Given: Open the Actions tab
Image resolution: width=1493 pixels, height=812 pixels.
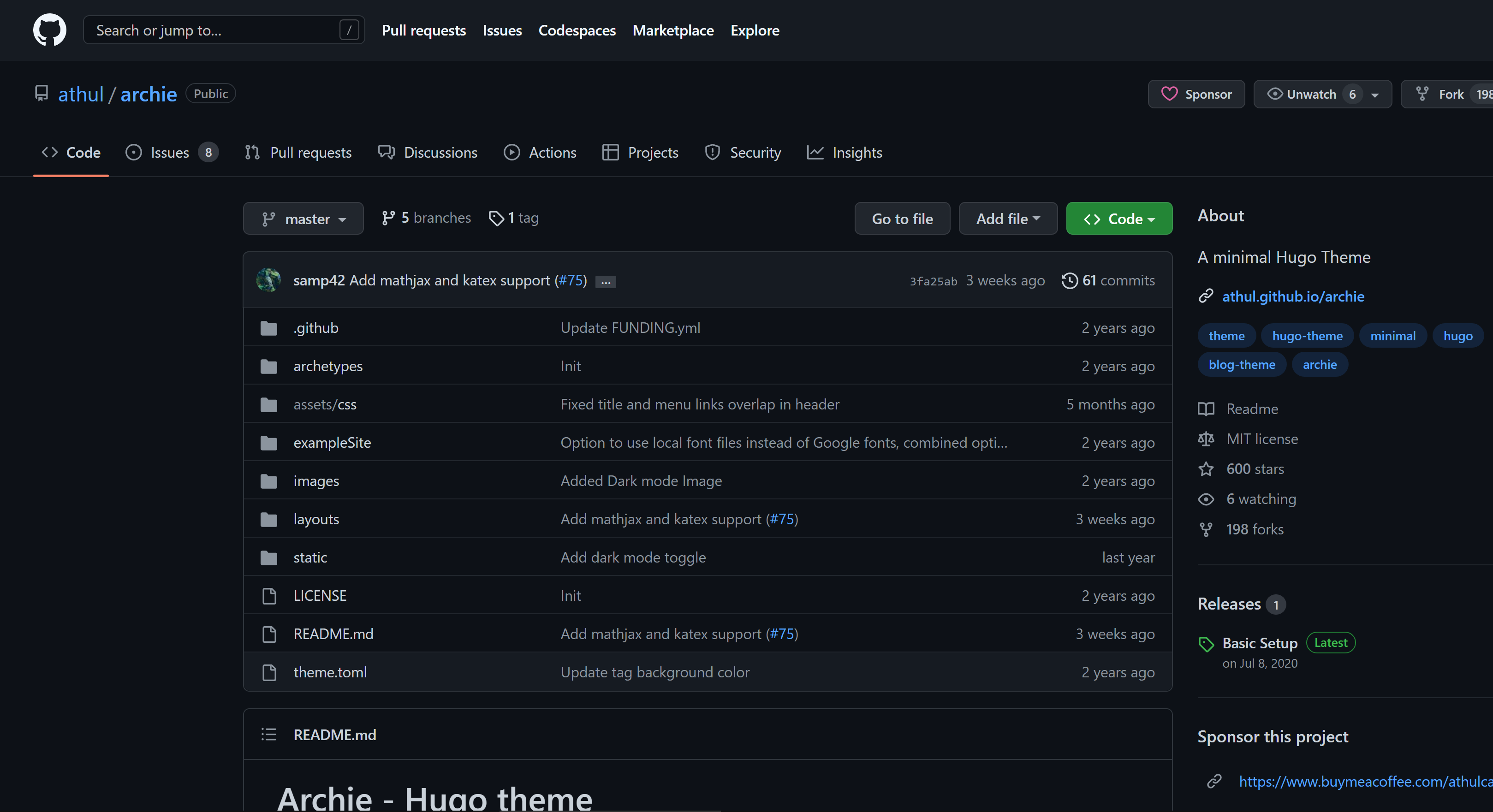Looking at the screenshot, I should coord(540,153).
